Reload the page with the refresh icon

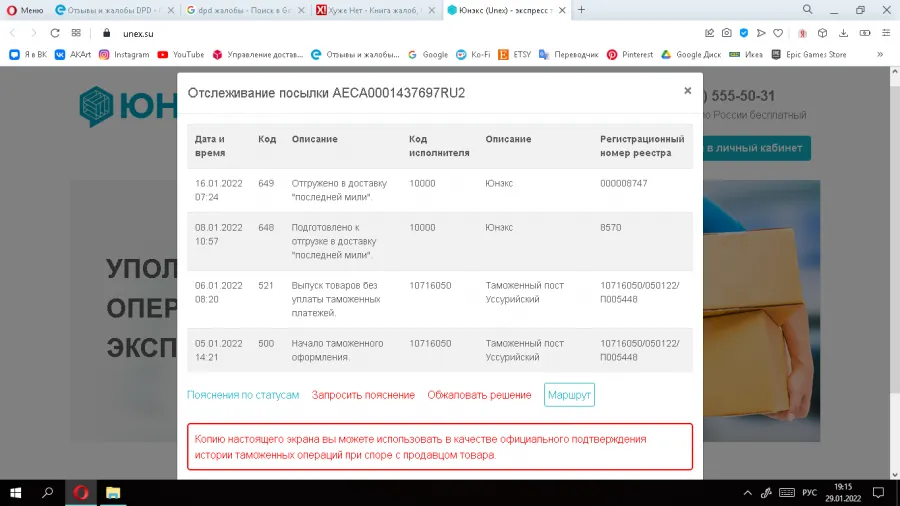click(55, 33)
